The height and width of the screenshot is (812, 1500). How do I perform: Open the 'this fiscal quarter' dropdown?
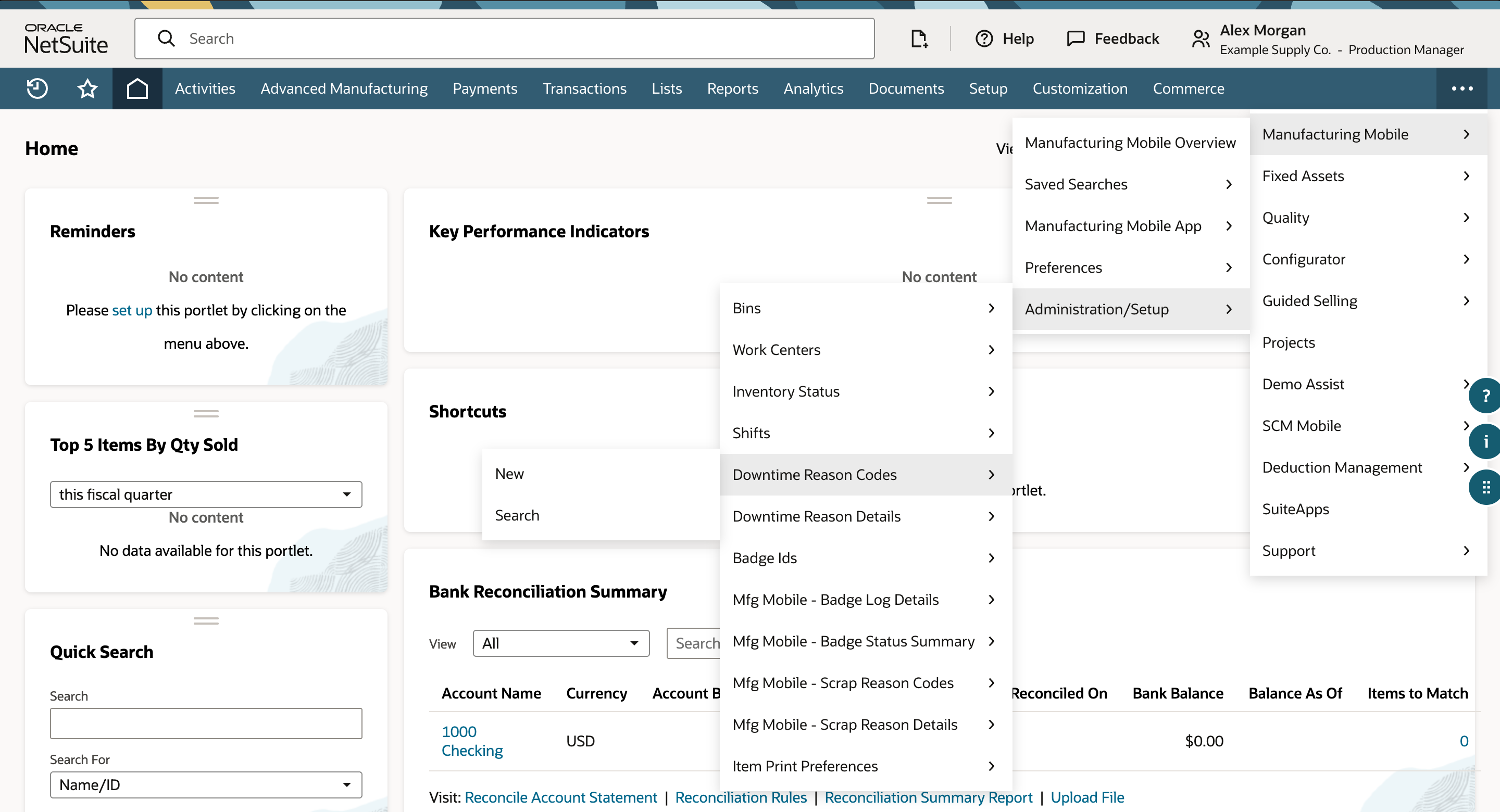point(206,494)
